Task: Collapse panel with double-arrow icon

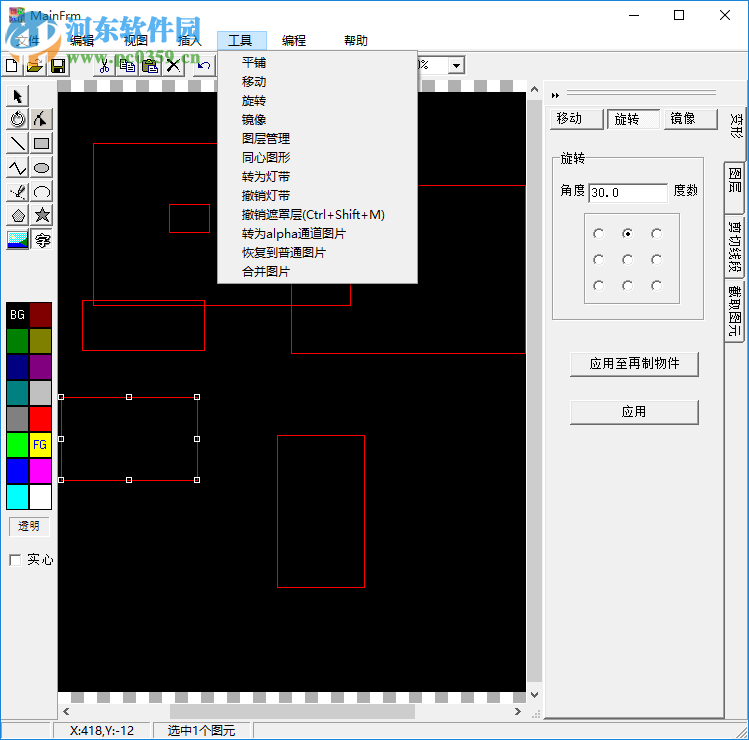Action: pos(555,96)
